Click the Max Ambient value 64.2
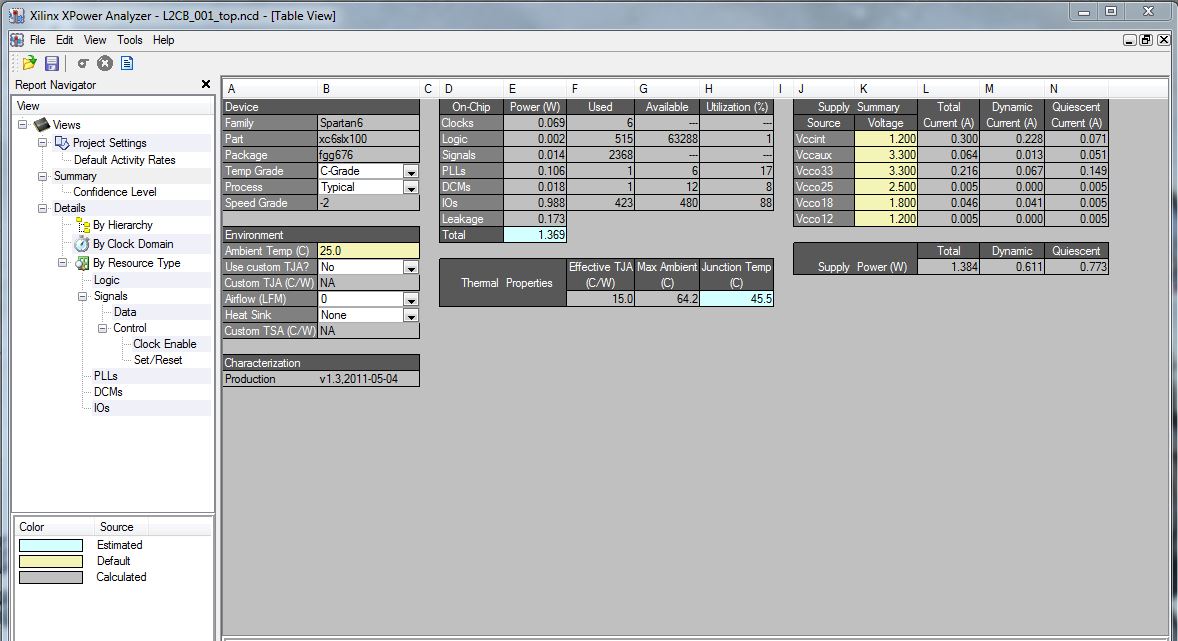 667,299
